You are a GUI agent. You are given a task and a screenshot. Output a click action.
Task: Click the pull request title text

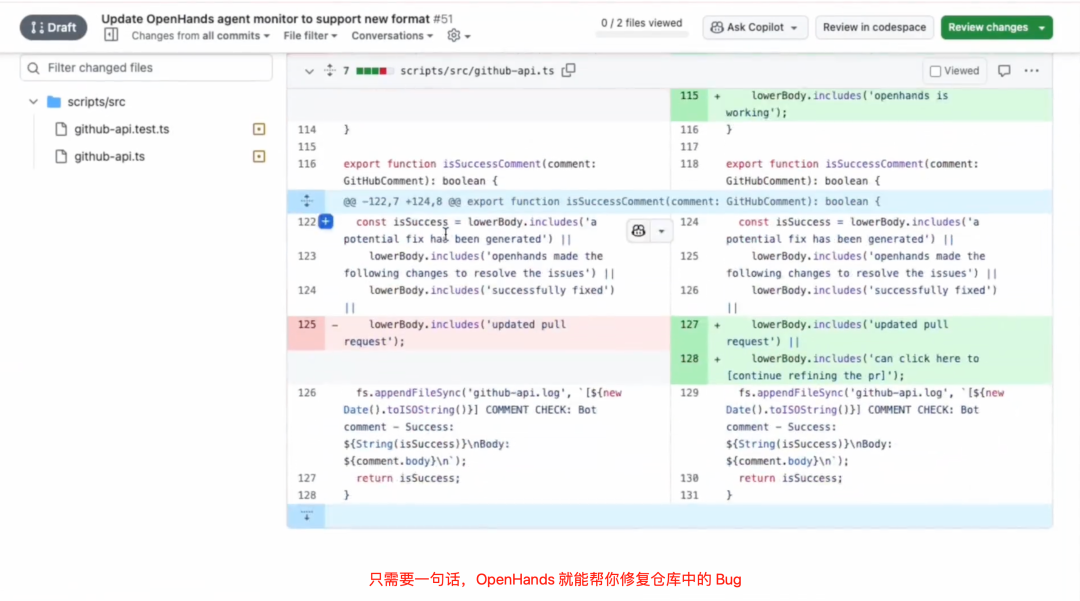(265, 19)
